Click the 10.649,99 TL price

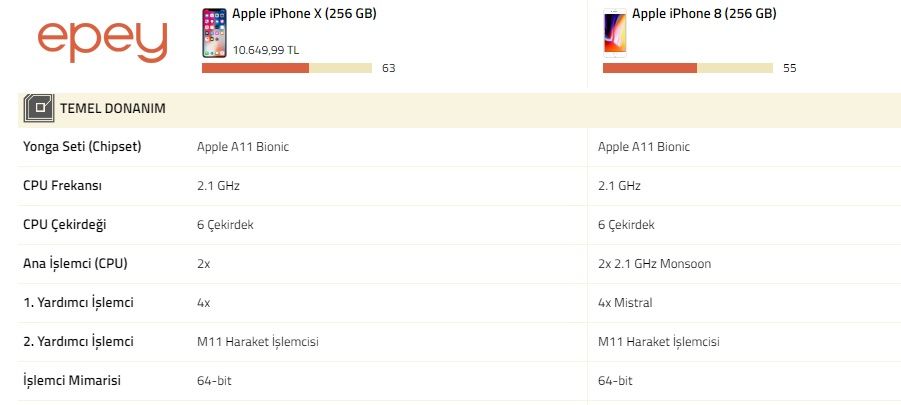[266, 49]
